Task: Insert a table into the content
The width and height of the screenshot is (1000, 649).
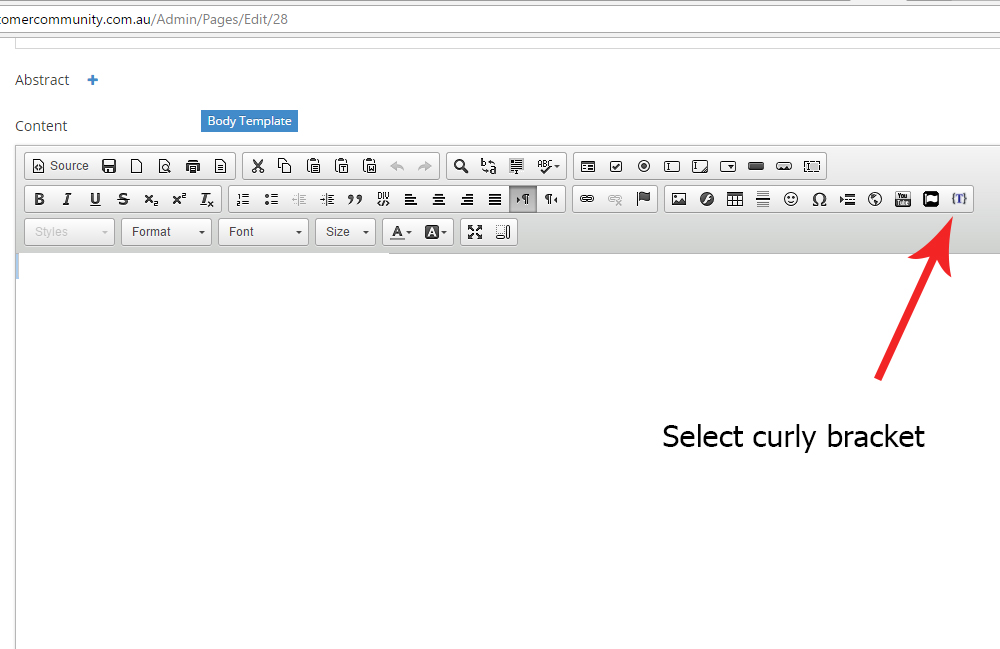Action: (735, 199)
